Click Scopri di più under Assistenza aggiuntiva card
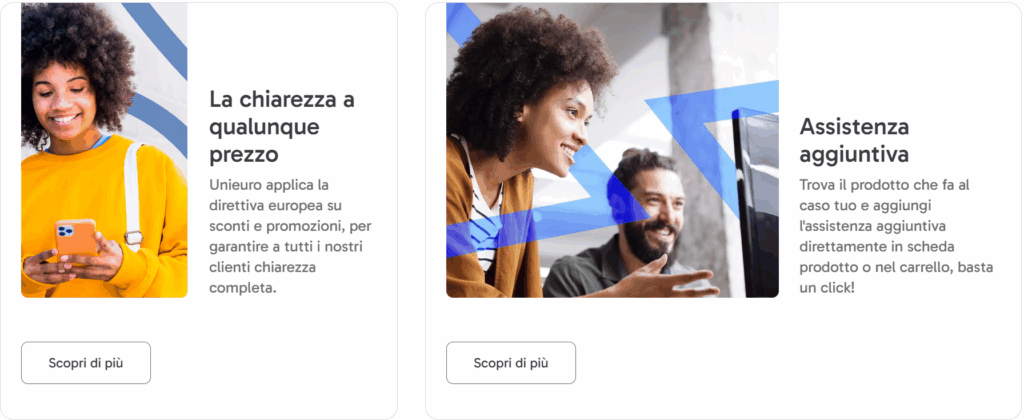This screenshot has width=1024, height=420. 511,363
